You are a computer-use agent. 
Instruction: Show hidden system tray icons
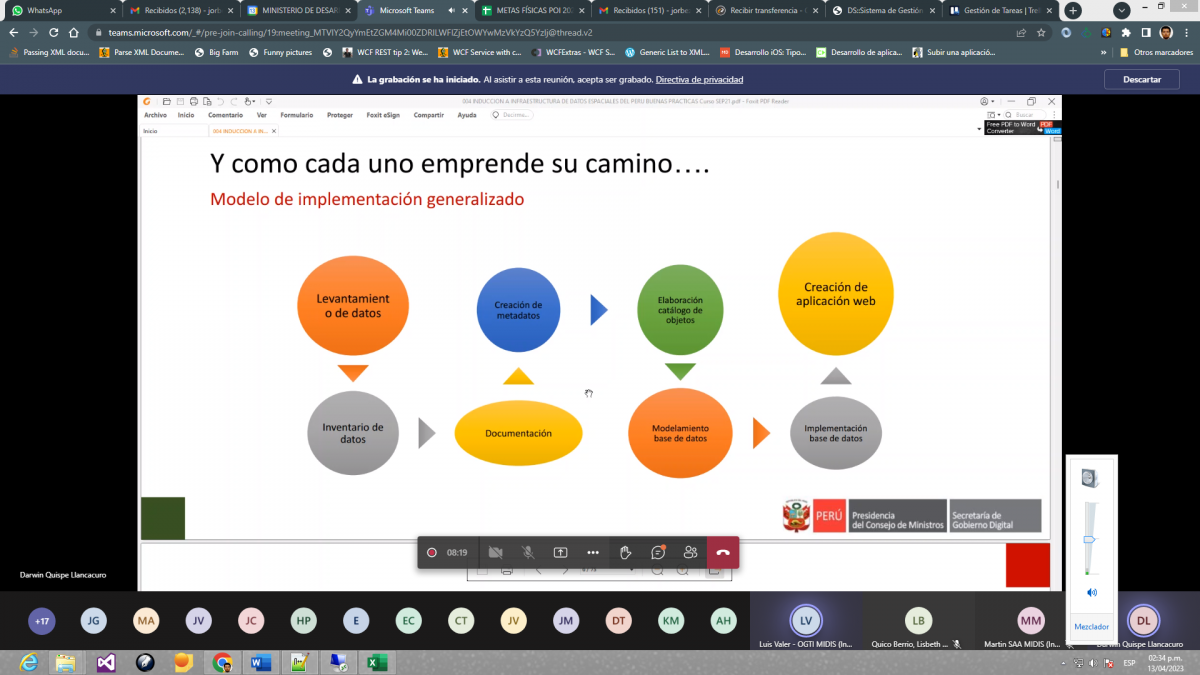[1061, 663]
